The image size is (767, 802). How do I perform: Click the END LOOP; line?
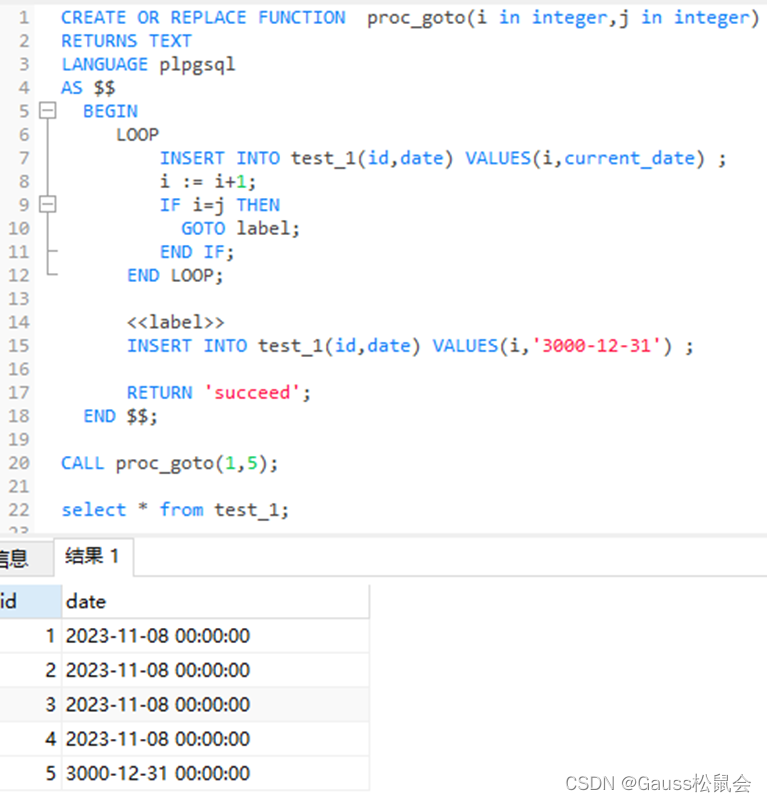pos(175,276)
